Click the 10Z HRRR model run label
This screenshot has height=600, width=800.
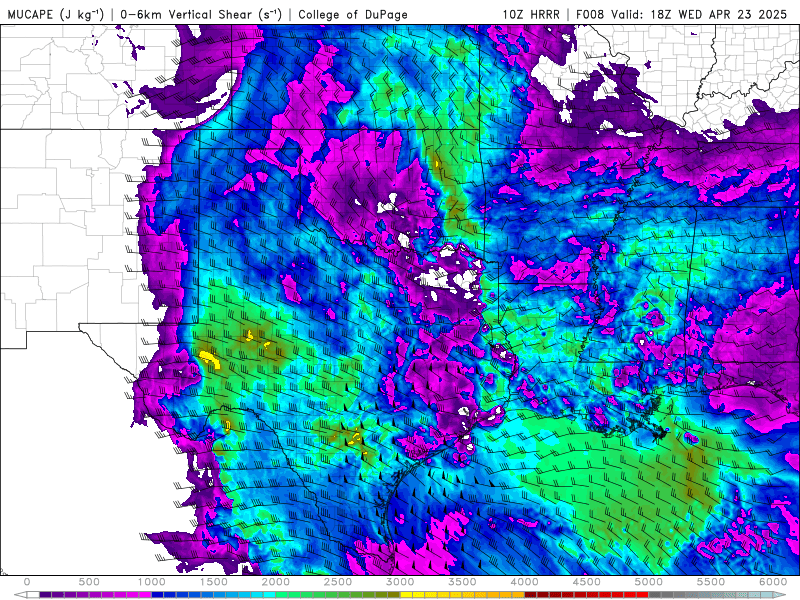pyautogui.click(x=531, y=14)
